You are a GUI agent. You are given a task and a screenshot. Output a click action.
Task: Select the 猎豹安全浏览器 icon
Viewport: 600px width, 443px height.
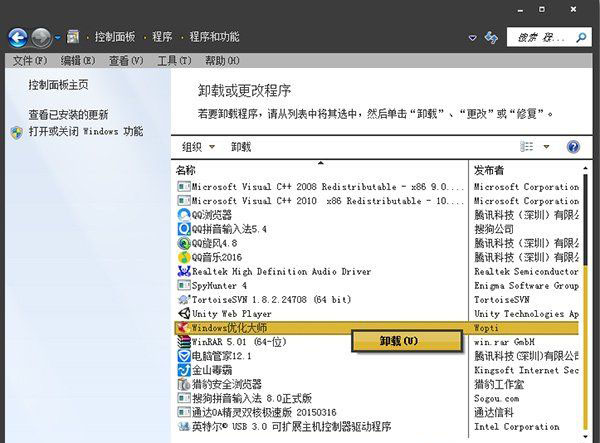click(x=184, y=384)
